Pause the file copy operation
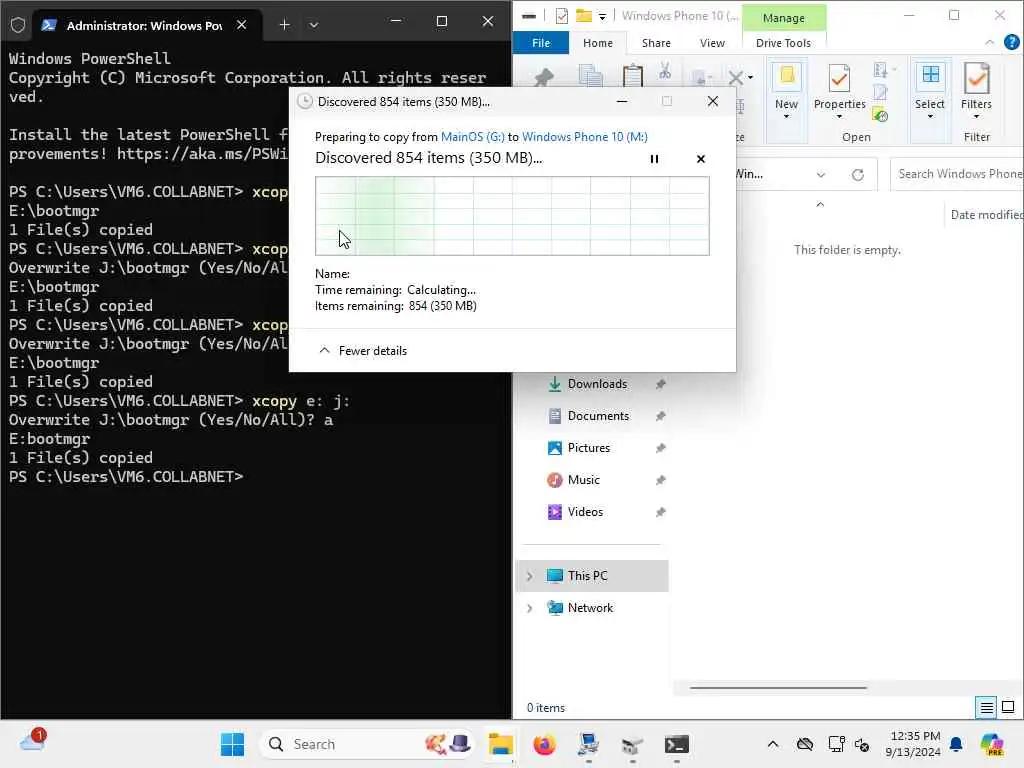This screenshot has width=1024, height=768. (654, 159)
